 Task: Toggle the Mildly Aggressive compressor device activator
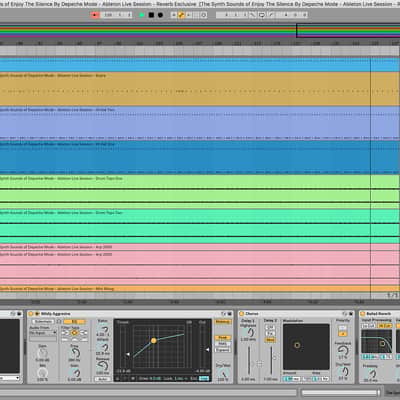point(31,314)
